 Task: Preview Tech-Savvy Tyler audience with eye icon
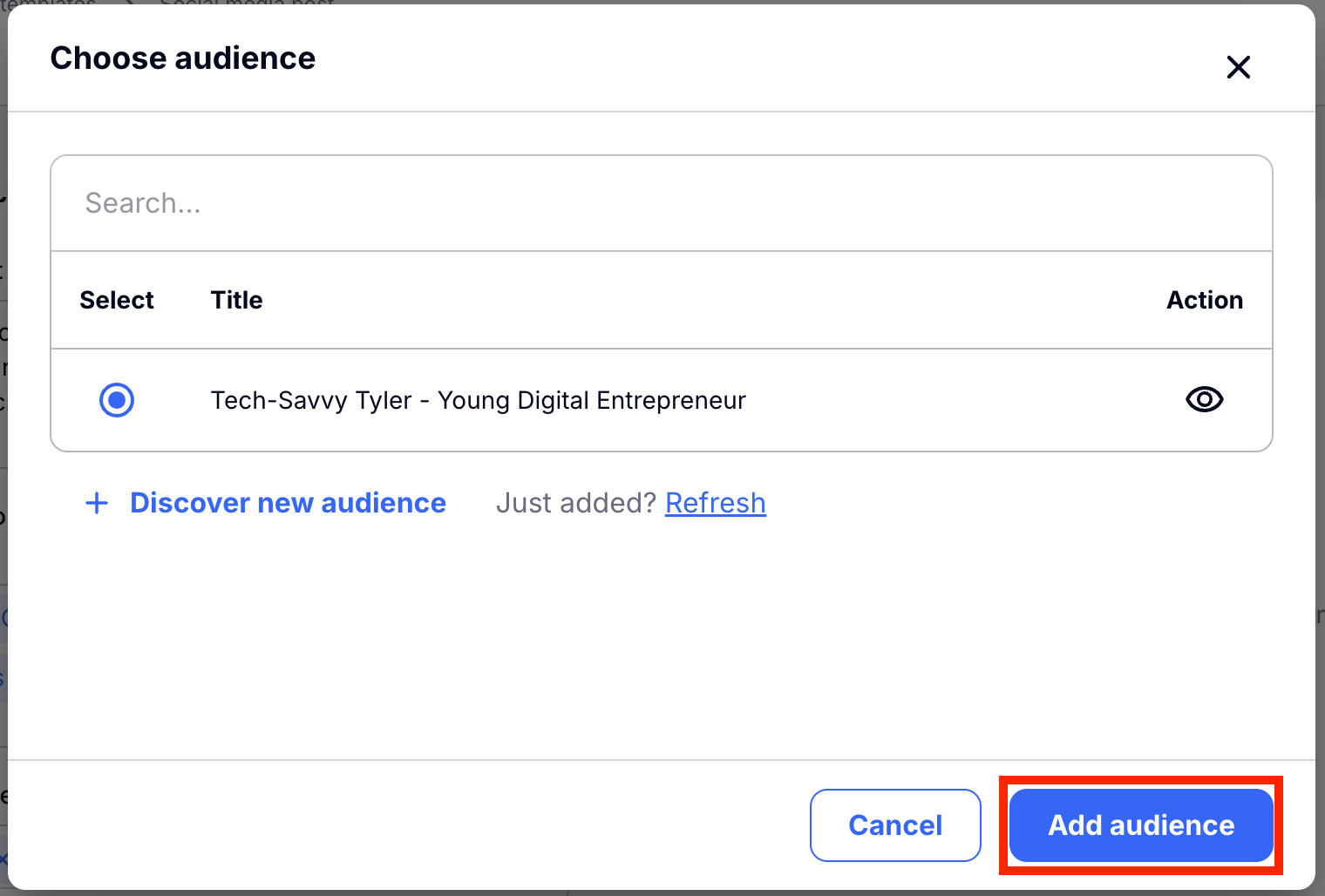click(x=1204, y=400)
